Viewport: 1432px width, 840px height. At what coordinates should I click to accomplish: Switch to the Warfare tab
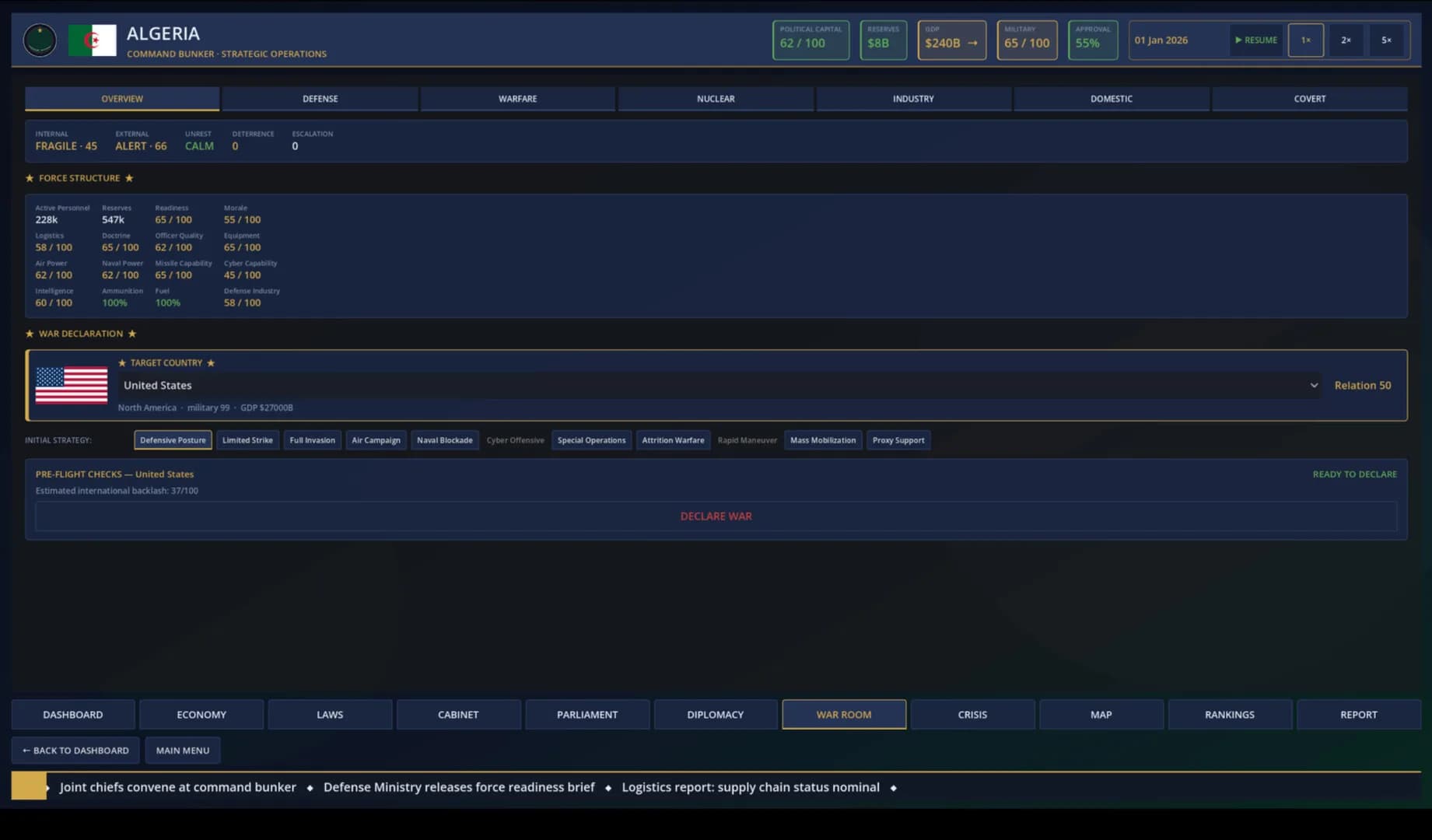point(517,99)
